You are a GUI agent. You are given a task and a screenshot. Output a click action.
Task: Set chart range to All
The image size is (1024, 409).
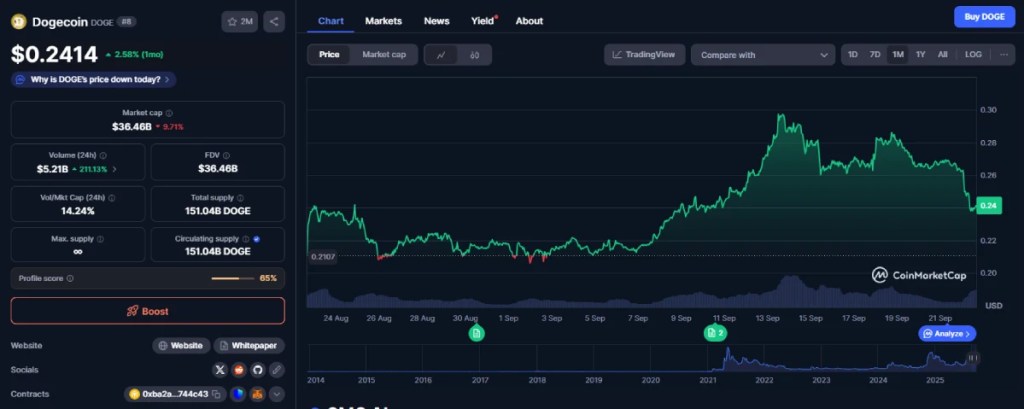[x=942, y=55]
